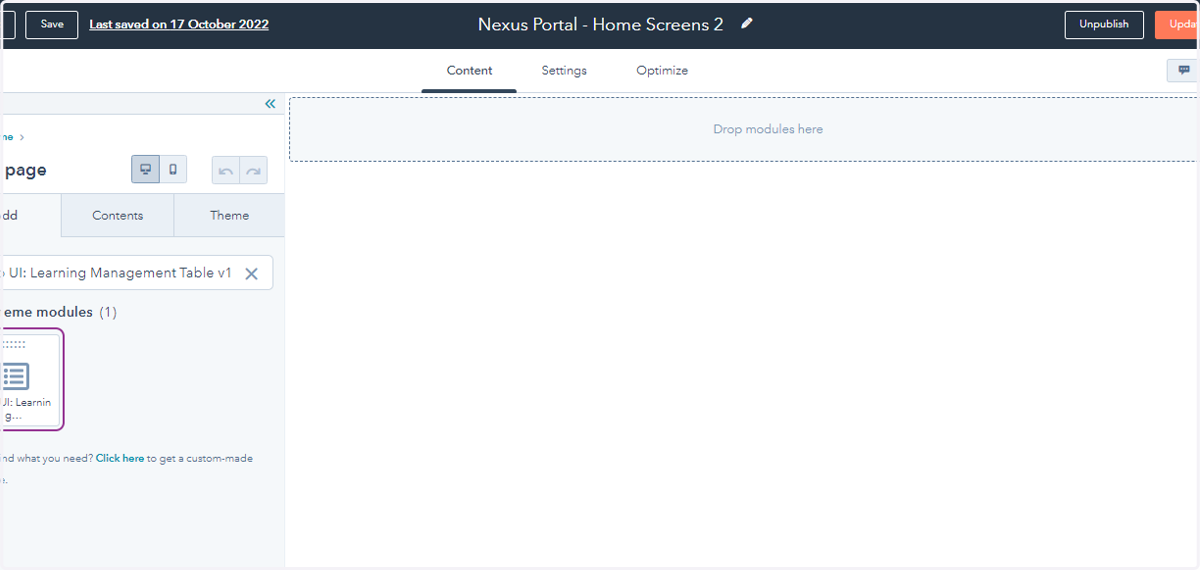Collapse the sidebar with double chevron icon
This screenshot has height=570, width=1200.
tap(270, 104)
